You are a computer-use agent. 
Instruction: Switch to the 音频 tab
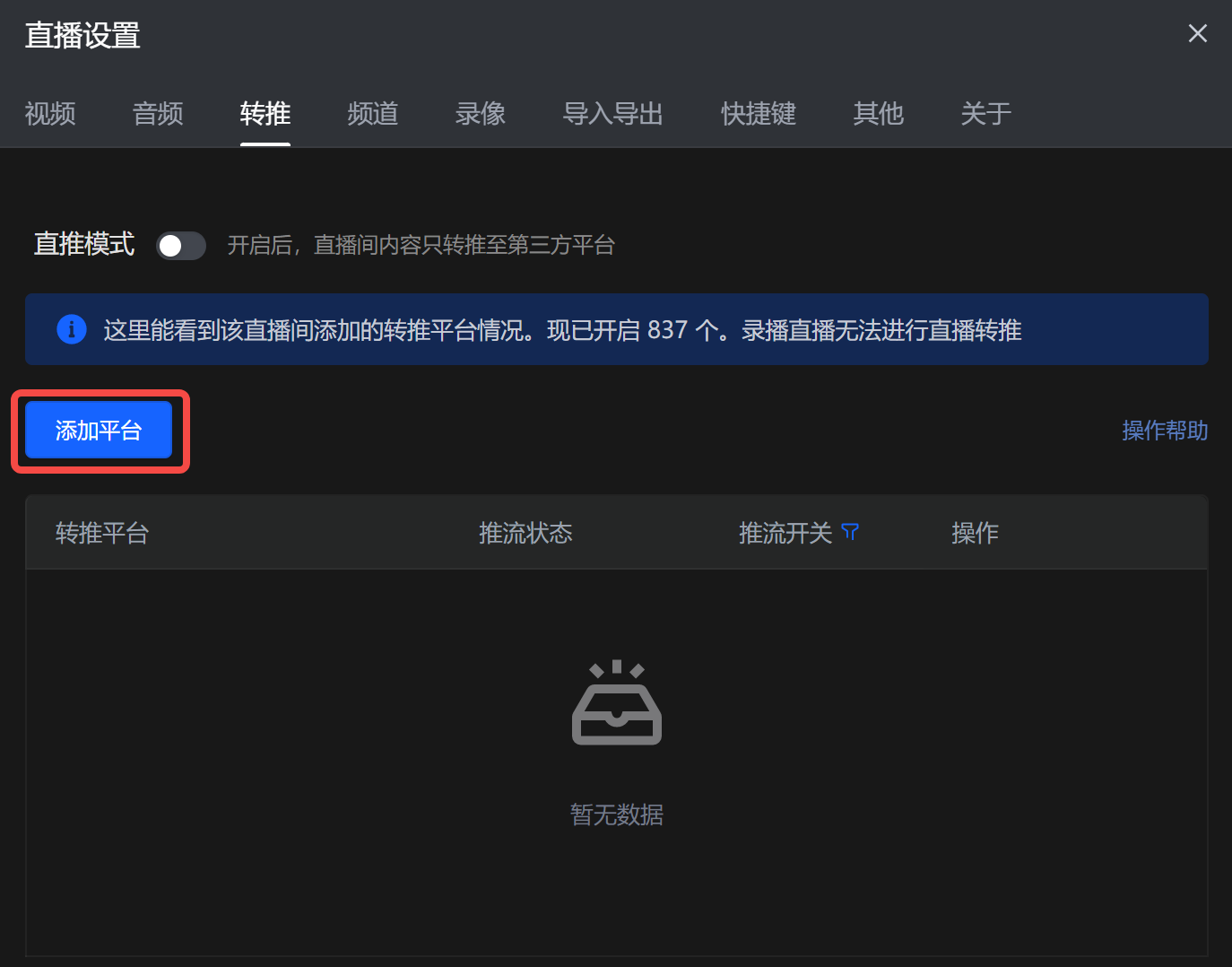pyautogui.click(x=158, y=114)
